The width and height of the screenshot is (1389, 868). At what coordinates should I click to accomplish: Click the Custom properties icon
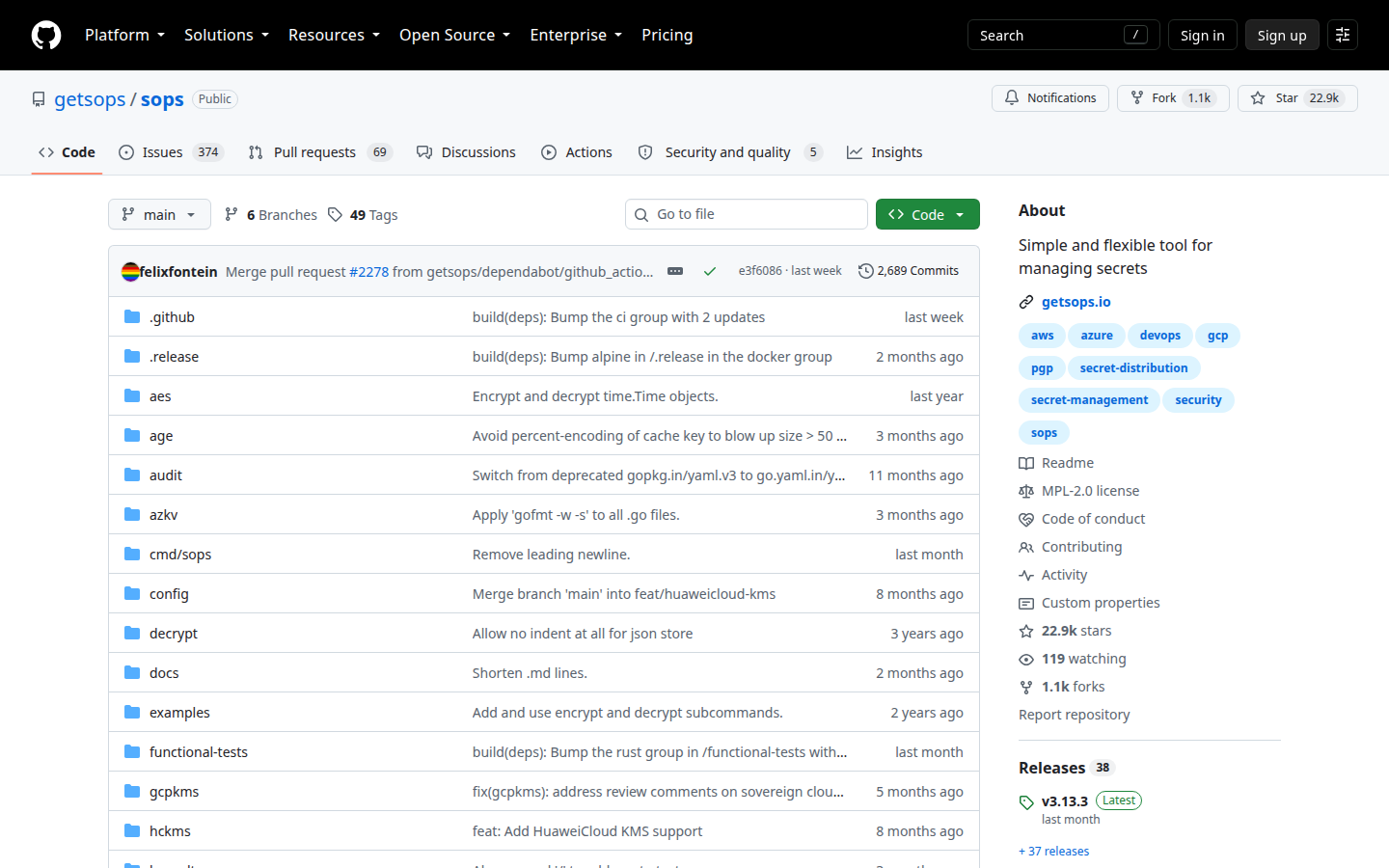[x=1026, y=603]
